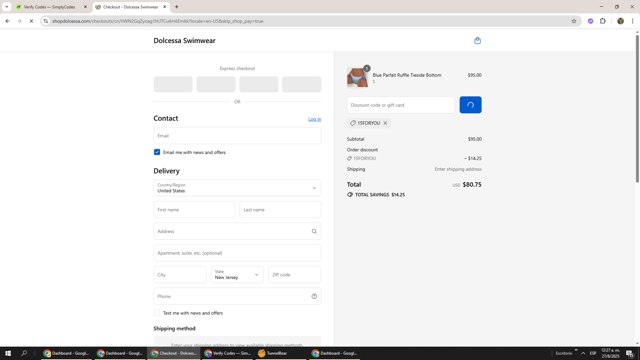640x360 pixels.
Task: Close the Verify Codes SimplyCodes tab
Action: tap(85, 7)
